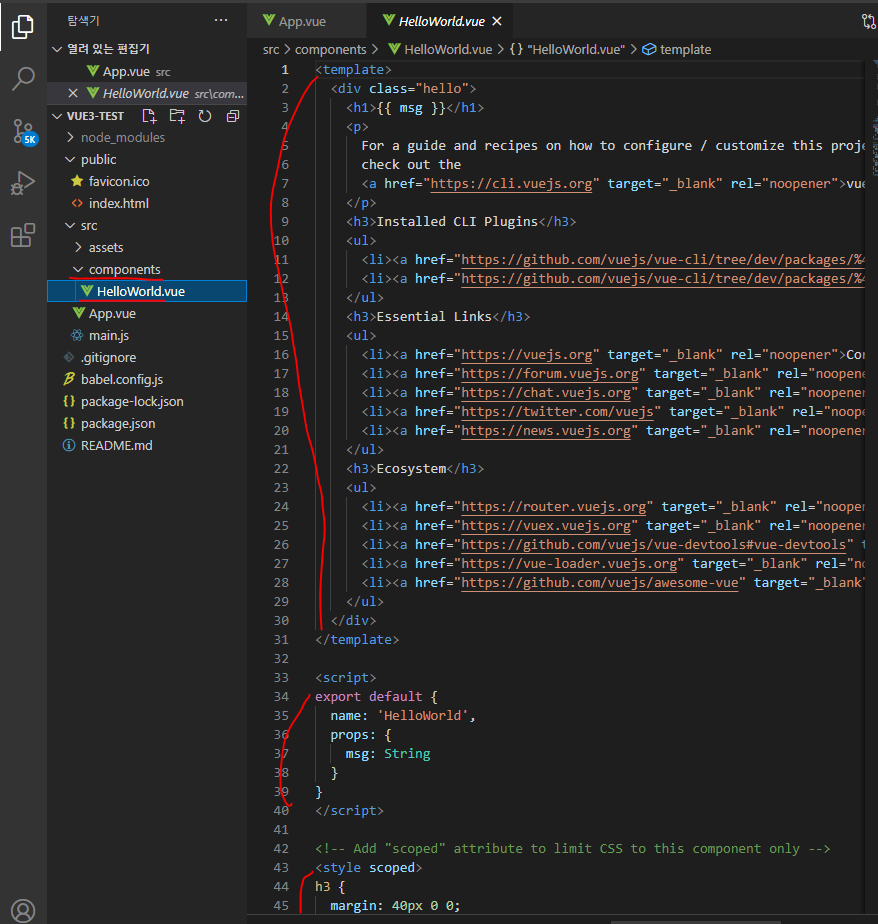Collapse the open editors section

pyautogui.click(x=57, y=49)
